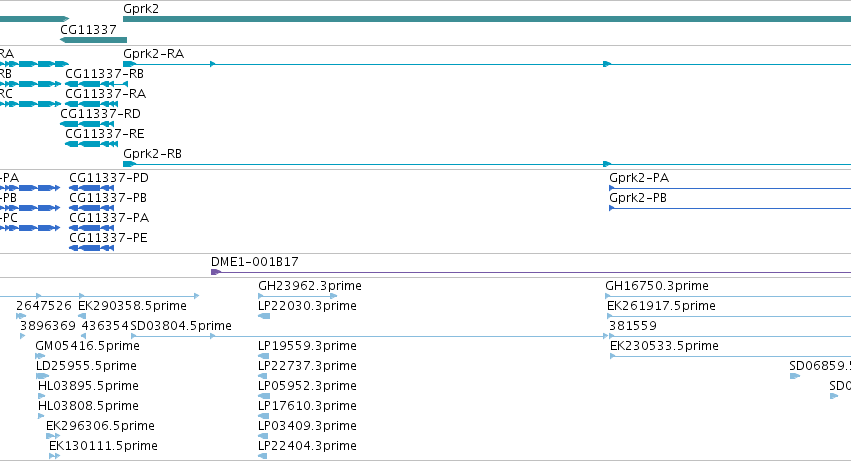Click the CG11337-RB transcript glyph
This screenshot has width=851, height=461.
96,84
